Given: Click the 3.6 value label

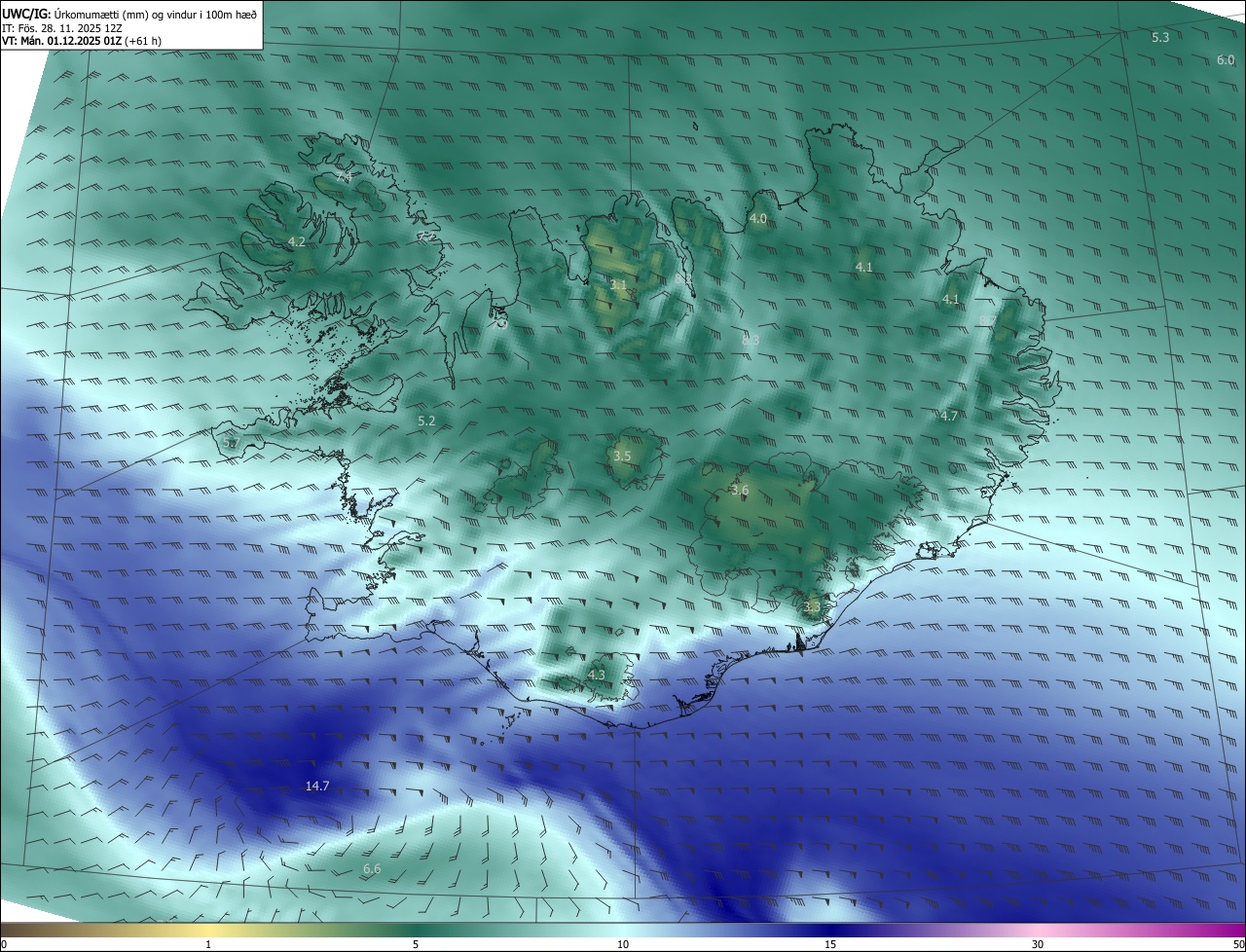Looking at the screenshot, I should 740,491.
